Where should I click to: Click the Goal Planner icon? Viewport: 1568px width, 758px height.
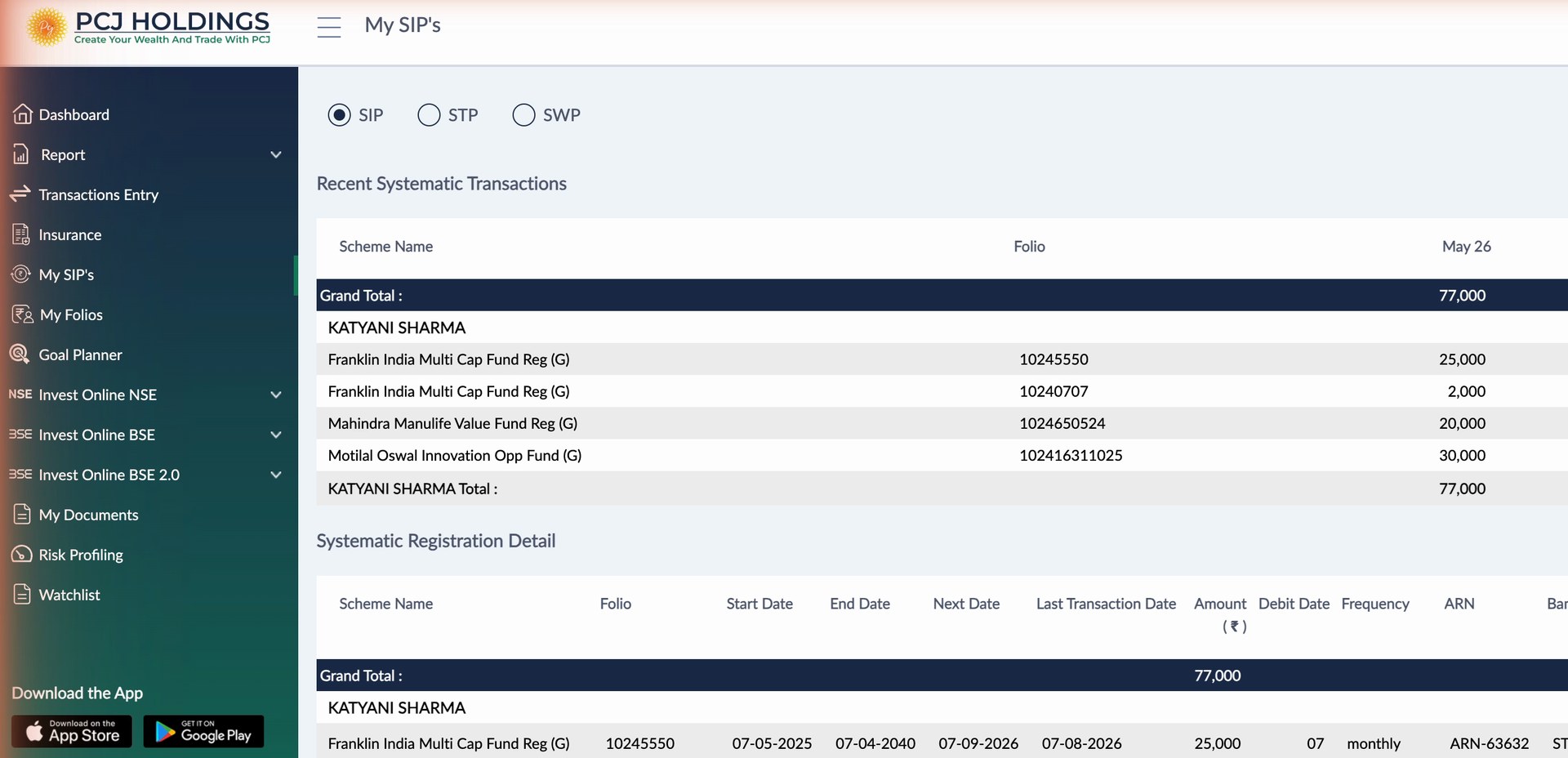pos(20,354)
